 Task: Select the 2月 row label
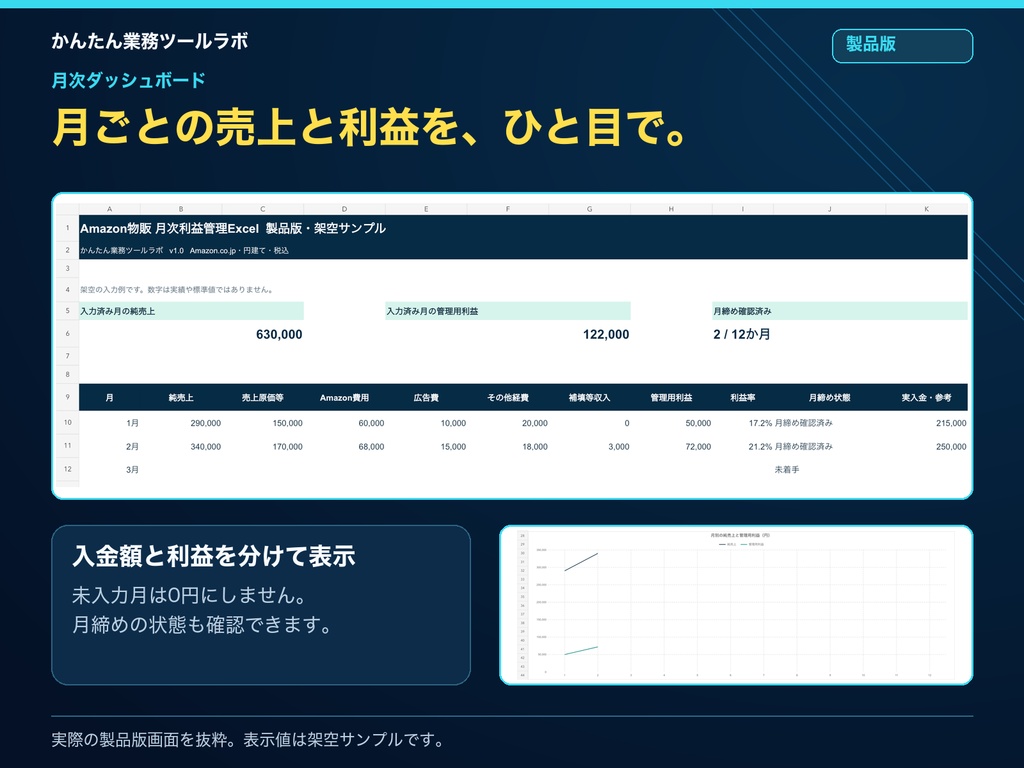[x=132, y=447]
